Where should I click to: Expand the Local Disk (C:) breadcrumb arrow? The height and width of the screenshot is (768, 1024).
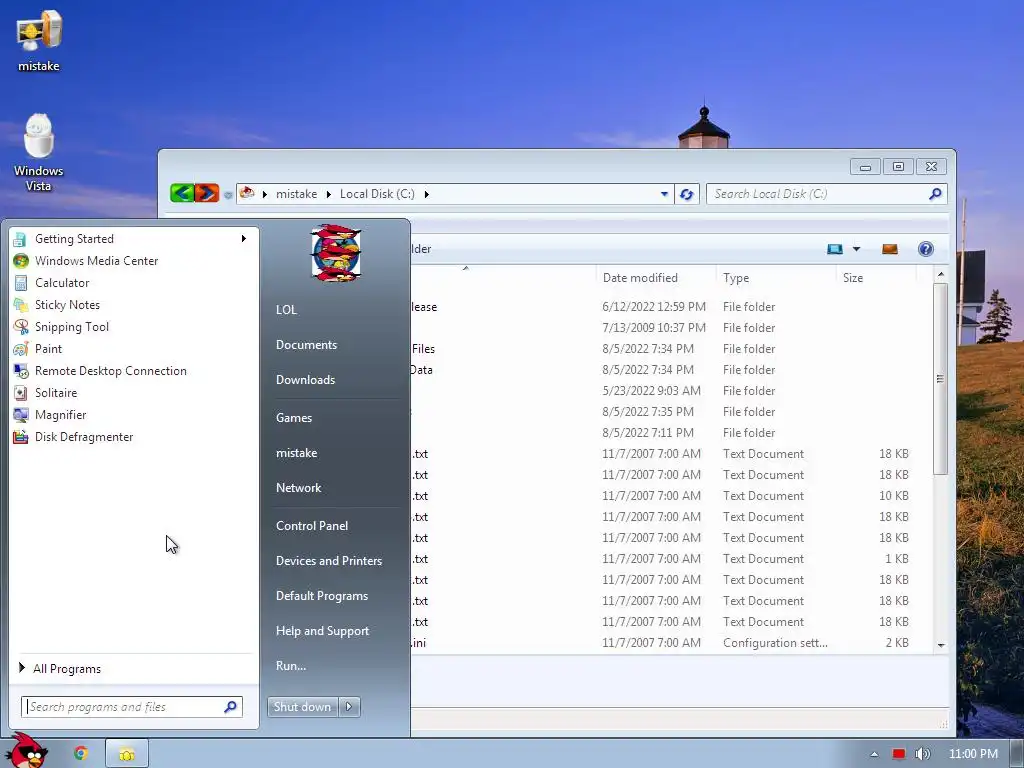[426, 194]
